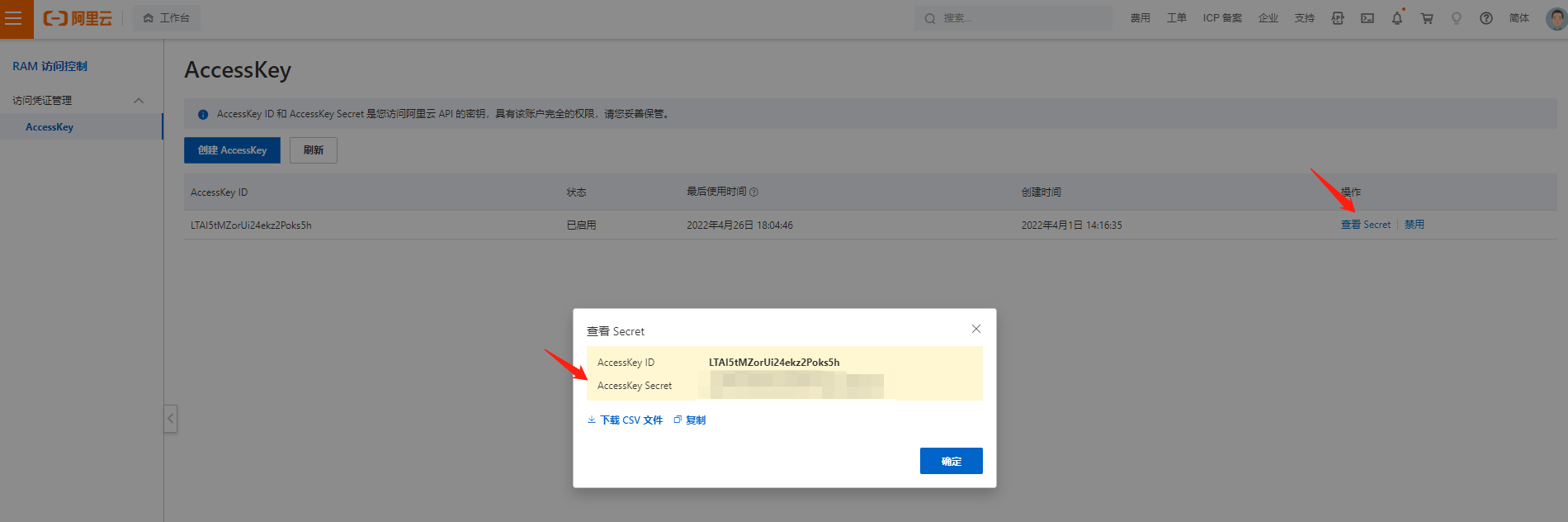Click 确定 to confirm the dialog

(951, 461)
